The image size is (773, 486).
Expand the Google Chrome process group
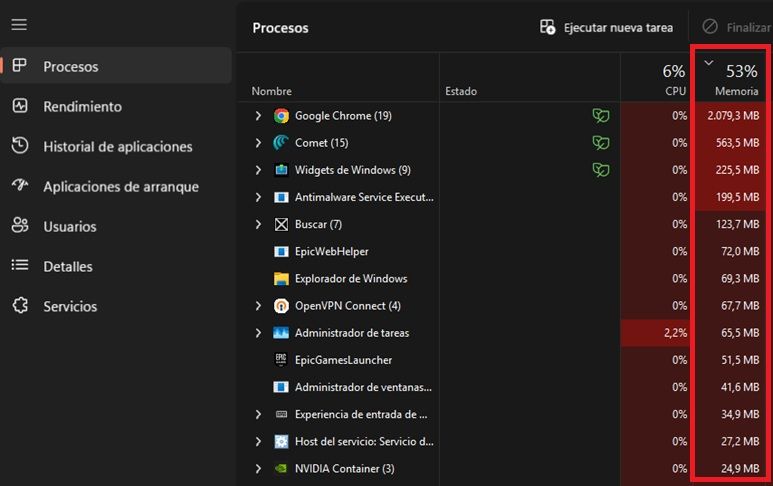(x=258, y=116)
